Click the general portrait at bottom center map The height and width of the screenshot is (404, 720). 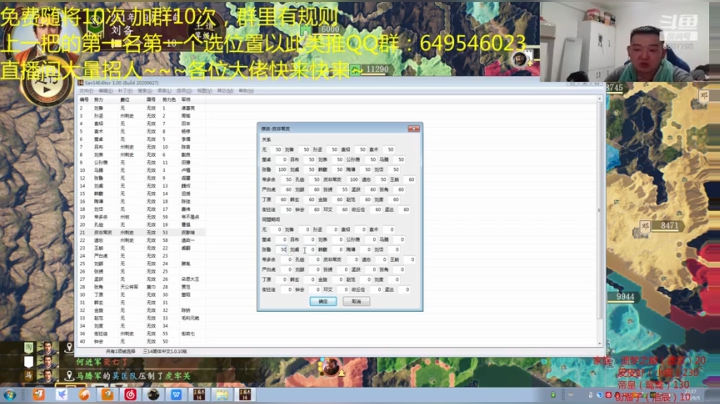[x=331, y=367]
